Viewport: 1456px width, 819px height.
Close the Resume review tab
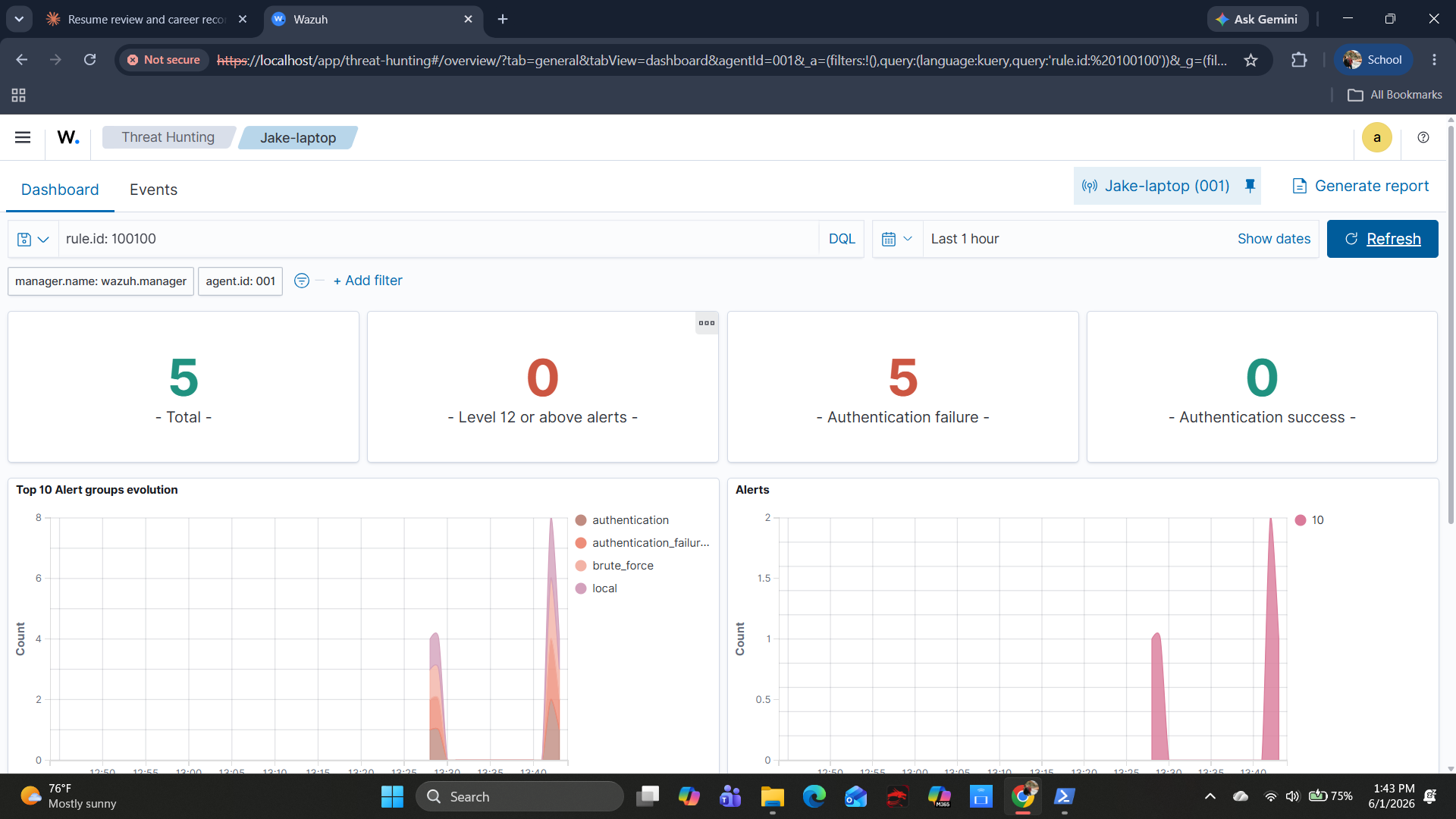click(x=243, y=20)
